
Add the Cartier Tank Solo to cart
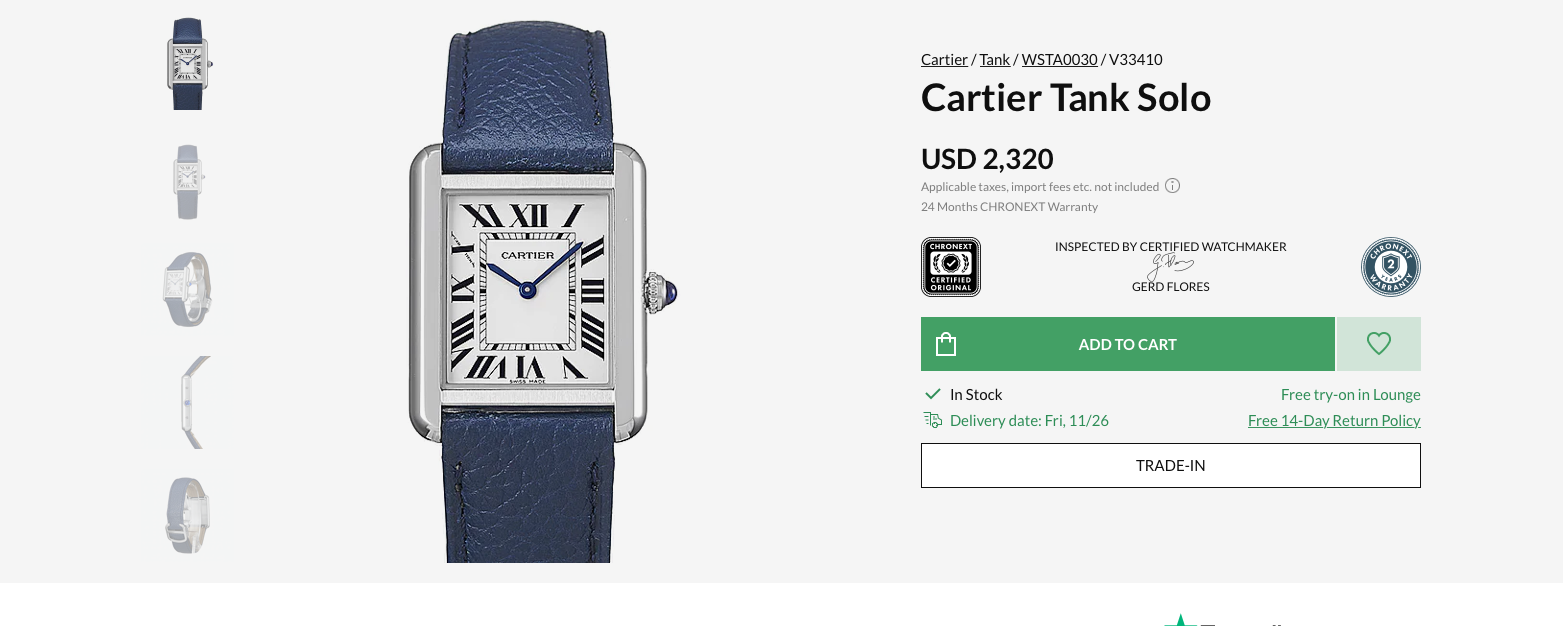pos(1128,344)
